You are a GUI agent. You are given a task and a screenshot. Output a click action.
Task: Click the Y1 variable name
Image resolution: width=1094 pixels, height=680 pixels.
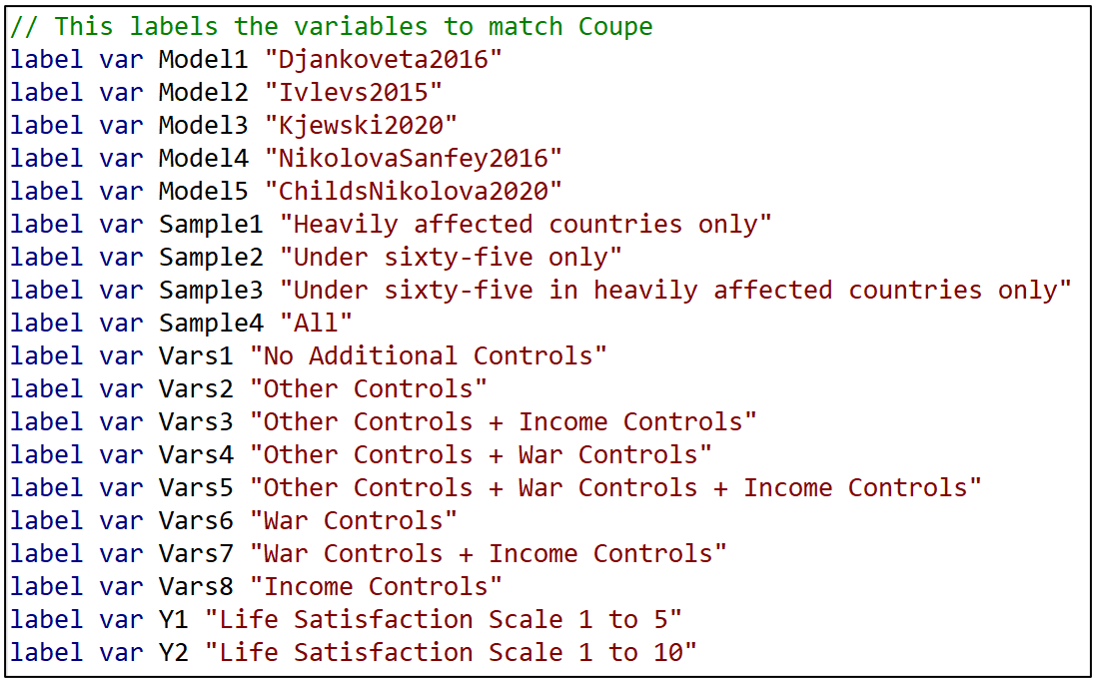pyautogui.click(x=173, y=620)
